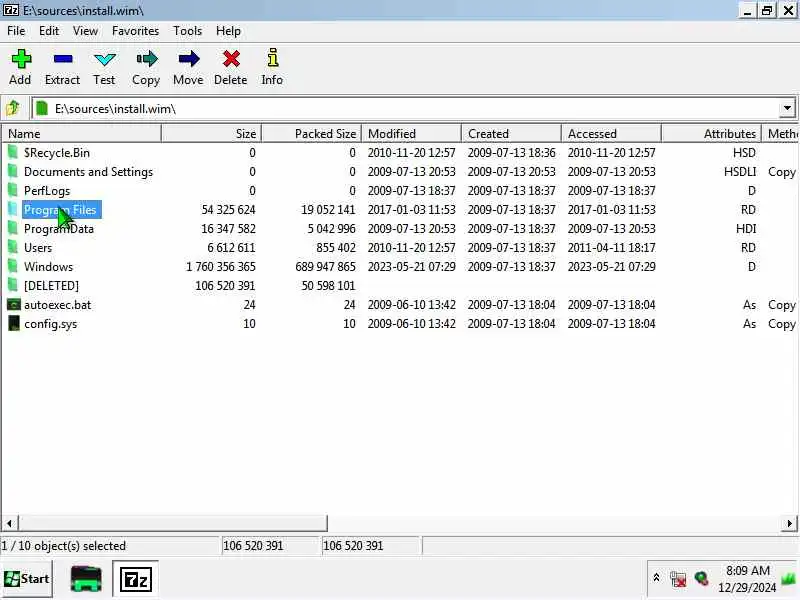Click the green Add plus icon

click(21, 59)
